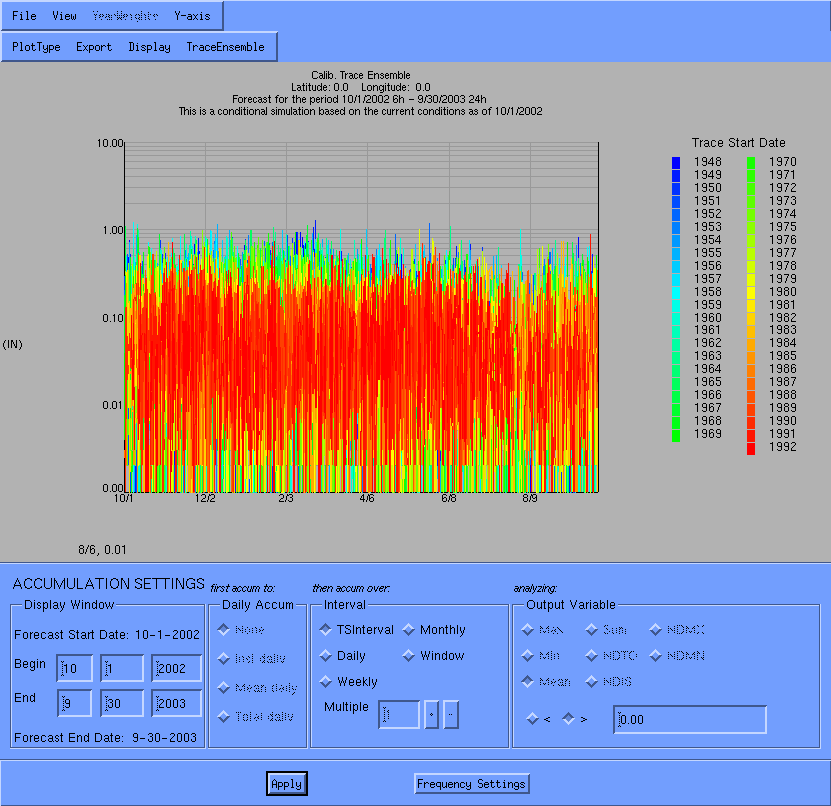
Task: Open Frequency Settings
Action: coord(471,784)
